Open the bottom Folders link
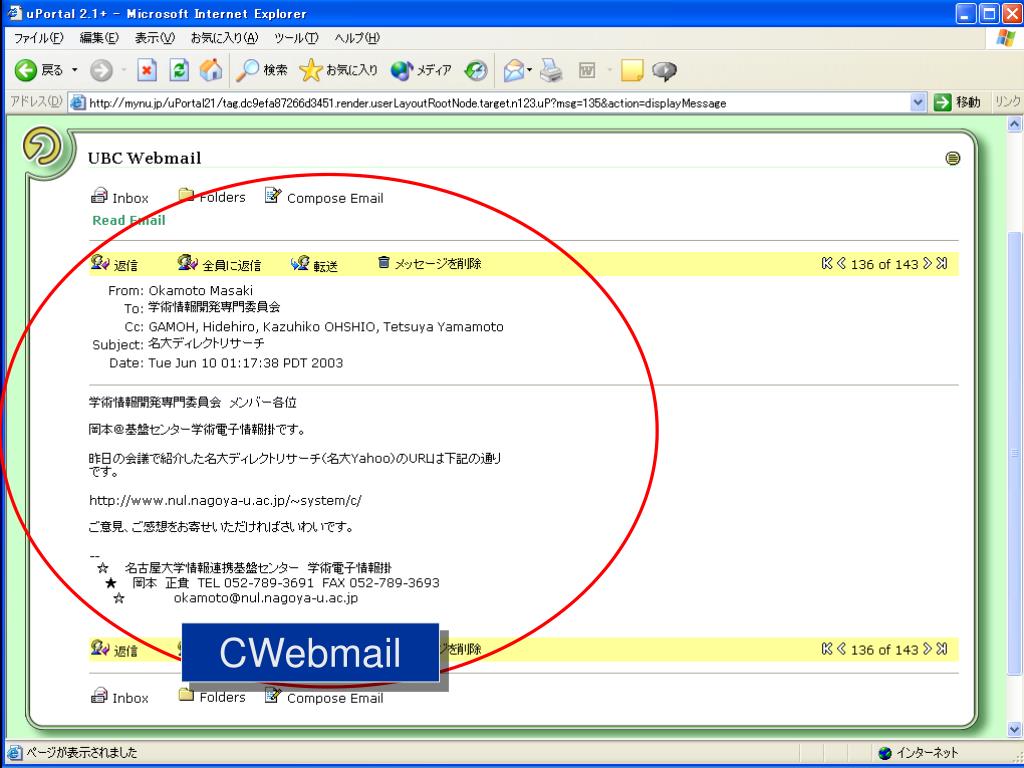1024x768 pixels. coord(212,696)
